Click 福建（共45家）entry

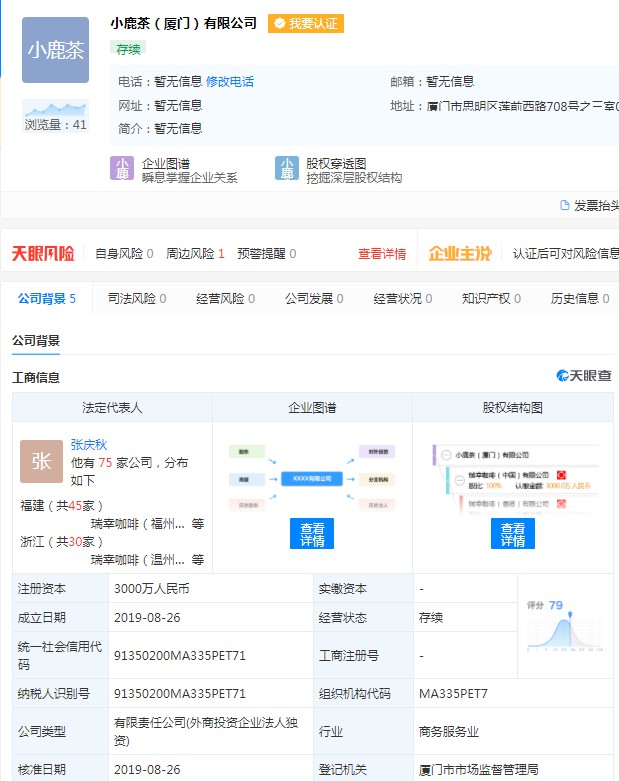[x=62, y=506]
